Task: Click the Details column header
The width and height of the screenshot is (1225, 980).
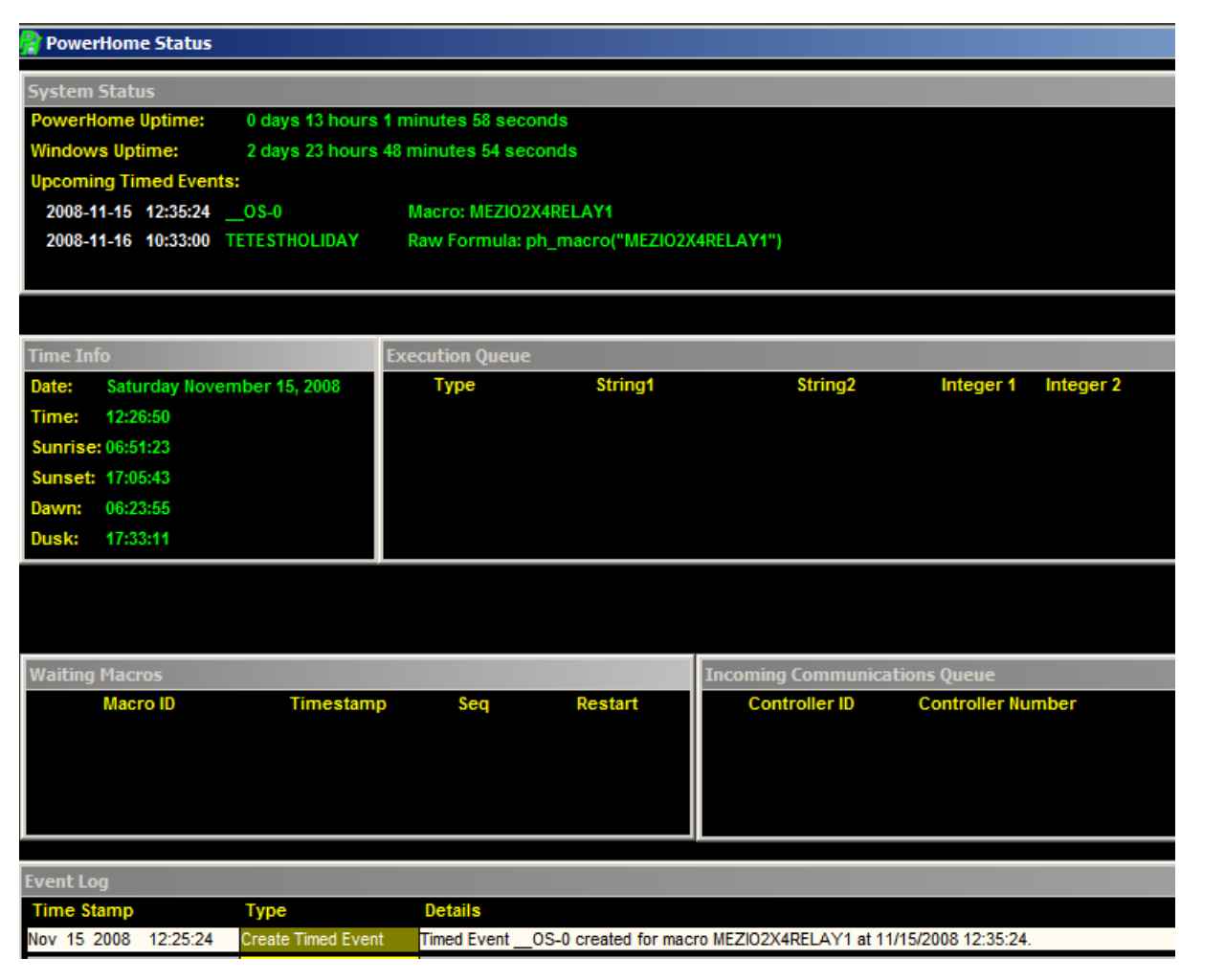Action: coord(453,911)
